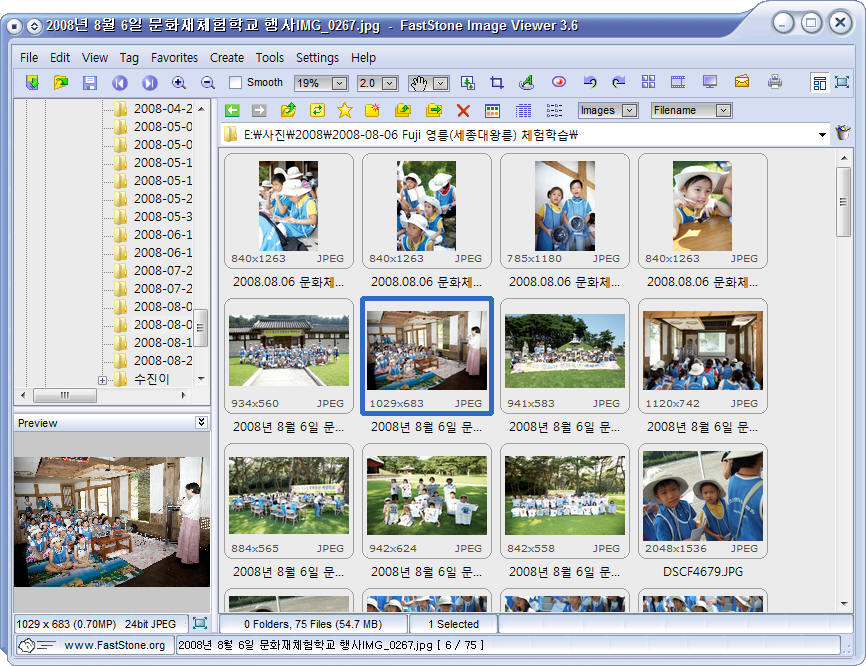Select the DSCF4679.JPG thumbnail
866x666 pixels.
(x=703, y=501)
